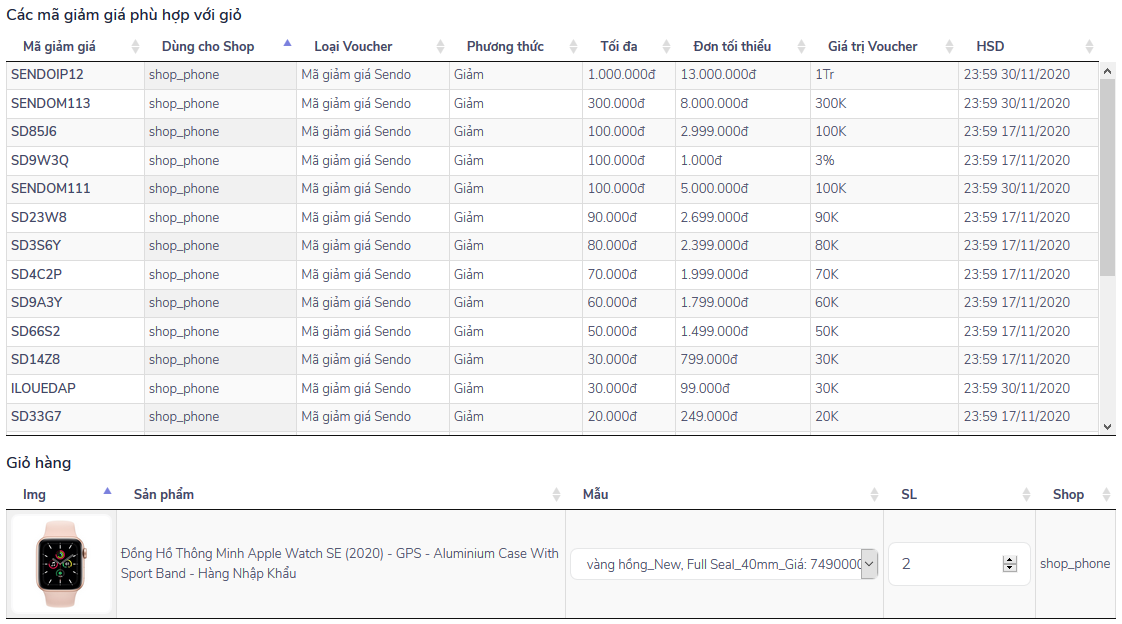This screenshot has height=624, width=1122.
Task: Open the Apple Watch SE product thumbnail
Action: pos(61,564)
